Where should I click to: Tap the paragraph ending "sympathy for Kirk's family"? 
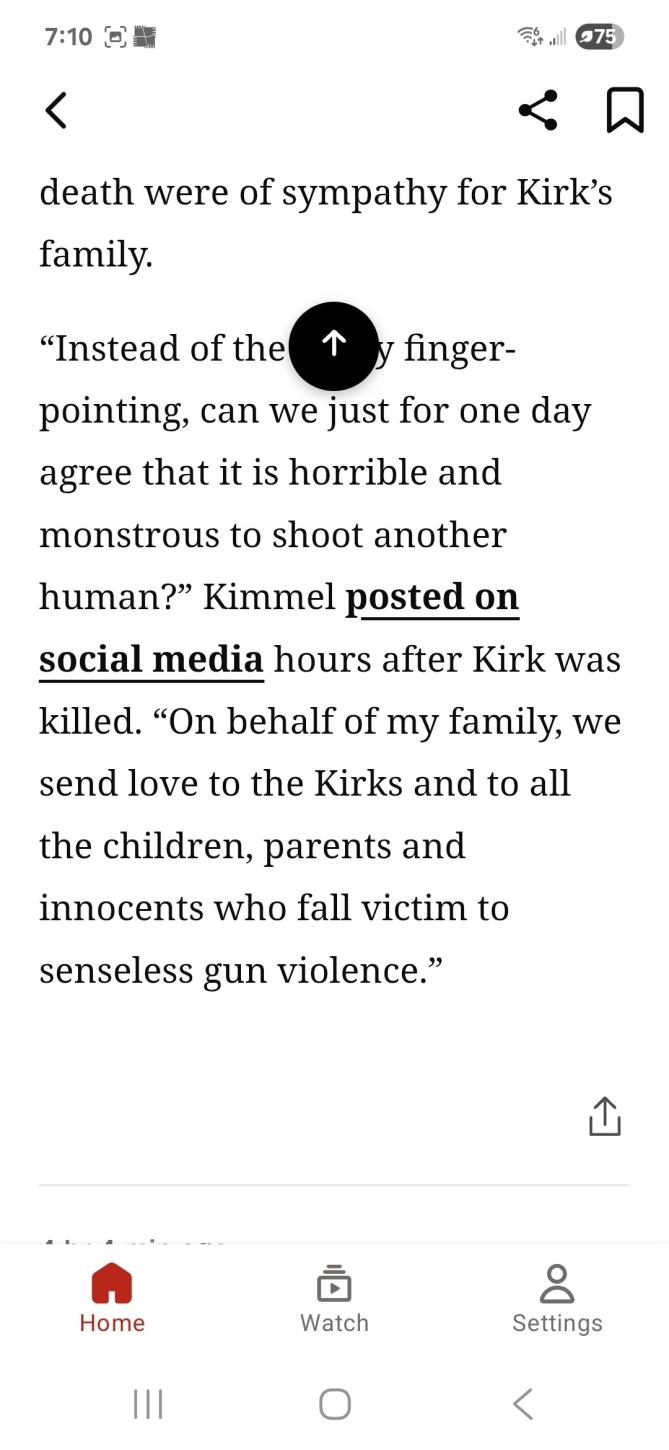point(325,222)
